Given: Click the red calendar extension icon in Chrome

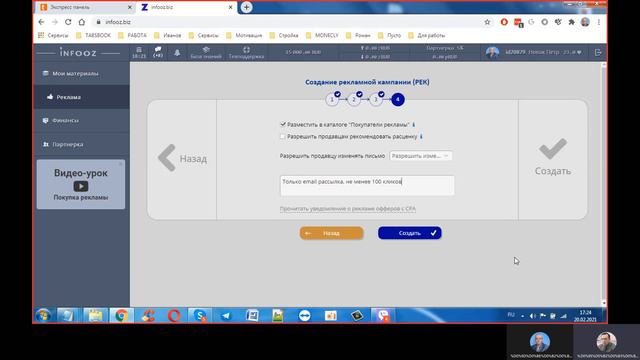Looking at the screenshot, I should (x=518, y=22).
